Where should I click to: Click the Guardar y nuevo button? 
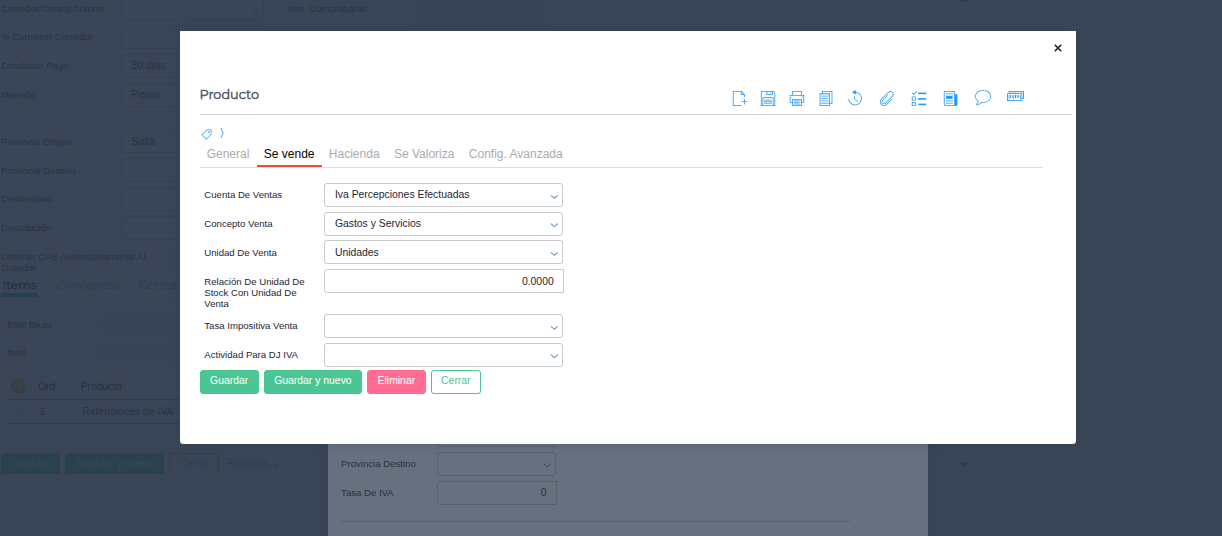click(x=313, y=381)
